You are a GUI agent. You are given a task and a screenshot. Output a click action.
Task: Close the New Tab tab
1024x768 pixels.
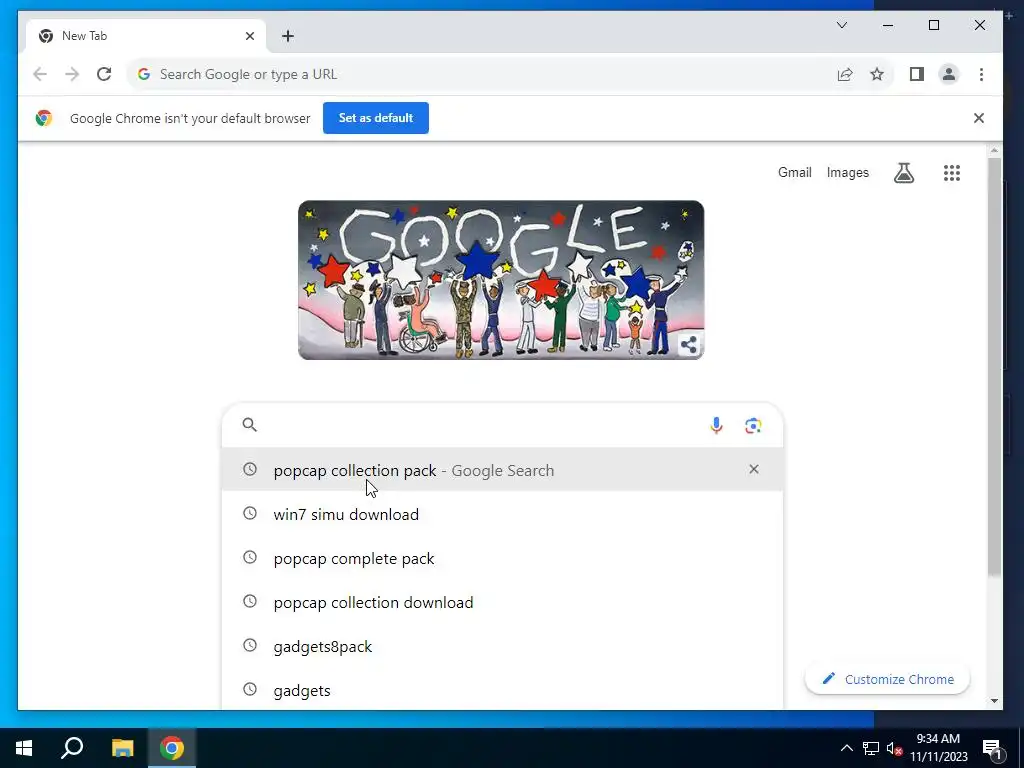click(249, 36)
